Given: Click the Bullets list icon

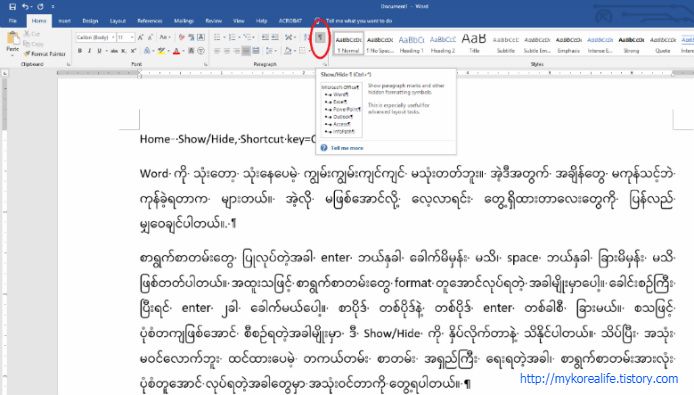Looking at the screenshot, I should [217, 38].
